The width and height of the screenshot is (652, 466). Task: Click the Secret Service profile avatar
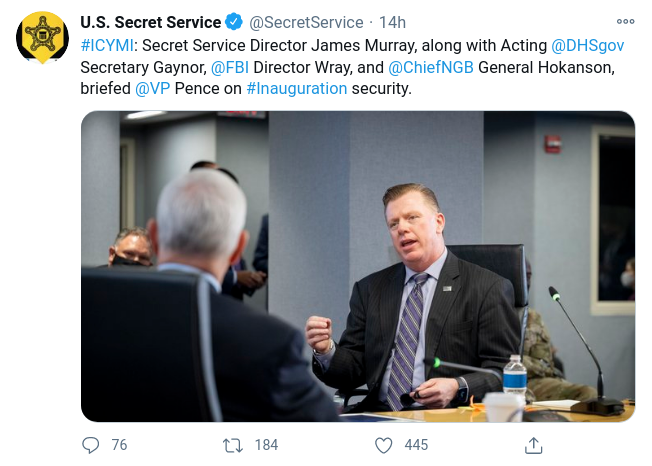click(x=42, y=40)
